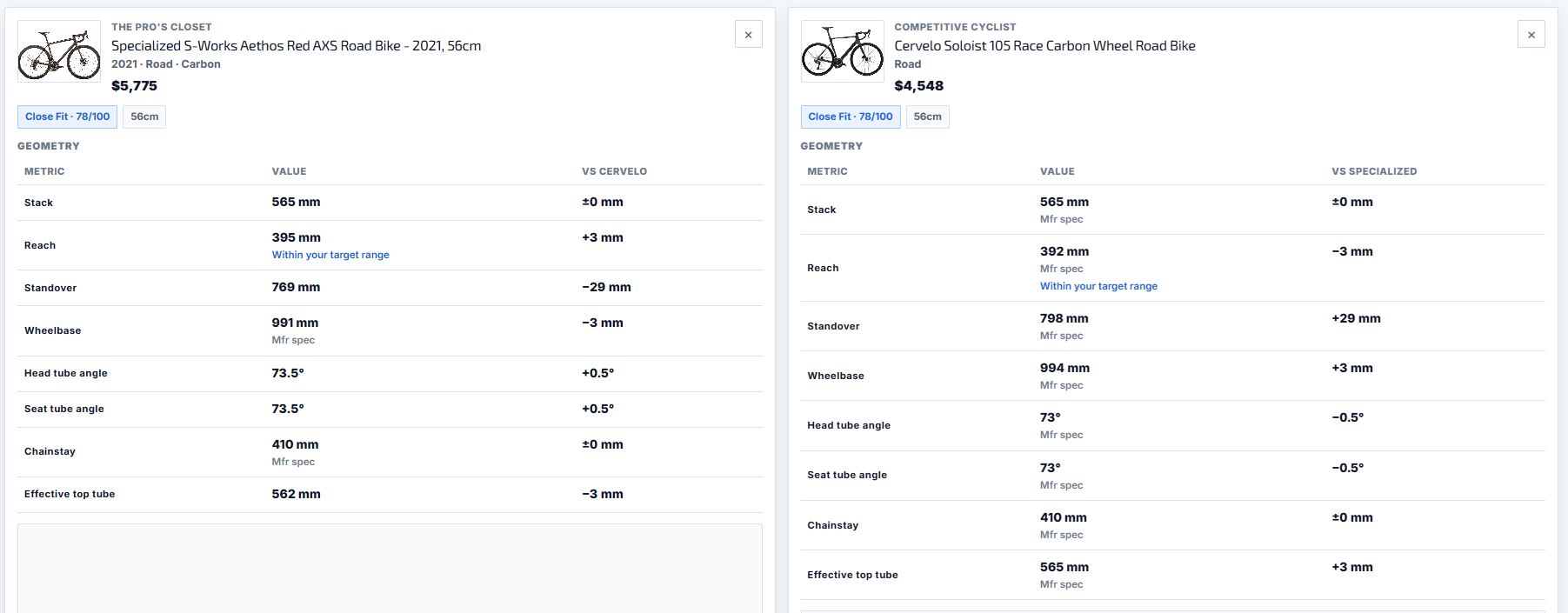Click the Reach metric label on Specialized card
Screen dimensions: 1568x613
[x=40, y=245]
